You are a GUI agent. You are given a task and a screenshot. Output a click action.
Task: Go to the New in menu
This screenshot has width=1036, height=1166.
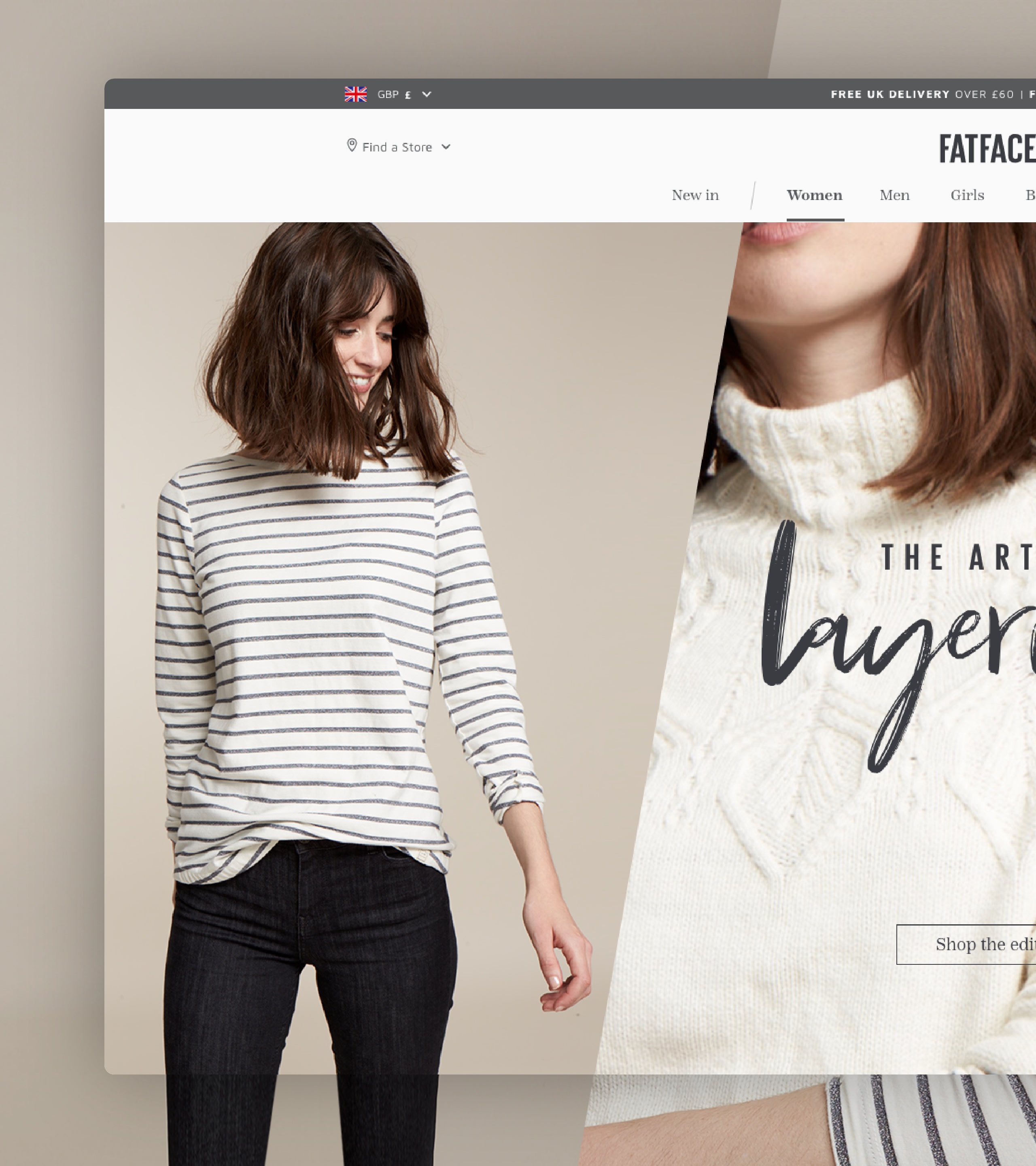(695, 195)
